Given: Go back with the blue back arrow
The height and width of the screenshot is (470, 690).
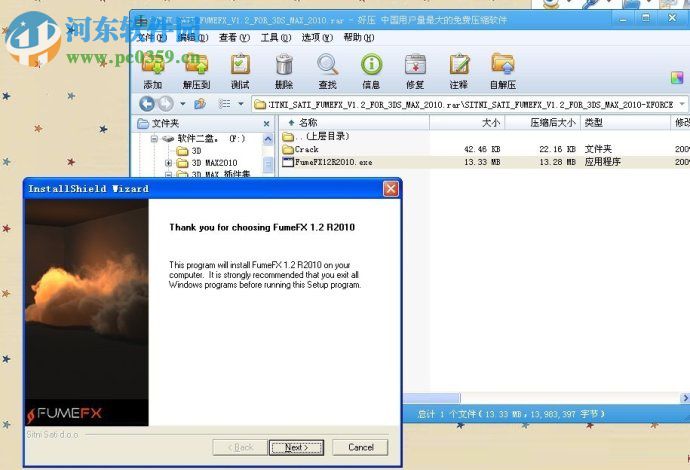Looking at the screenshot, I should pyautogui.click(x=147, y=104).
